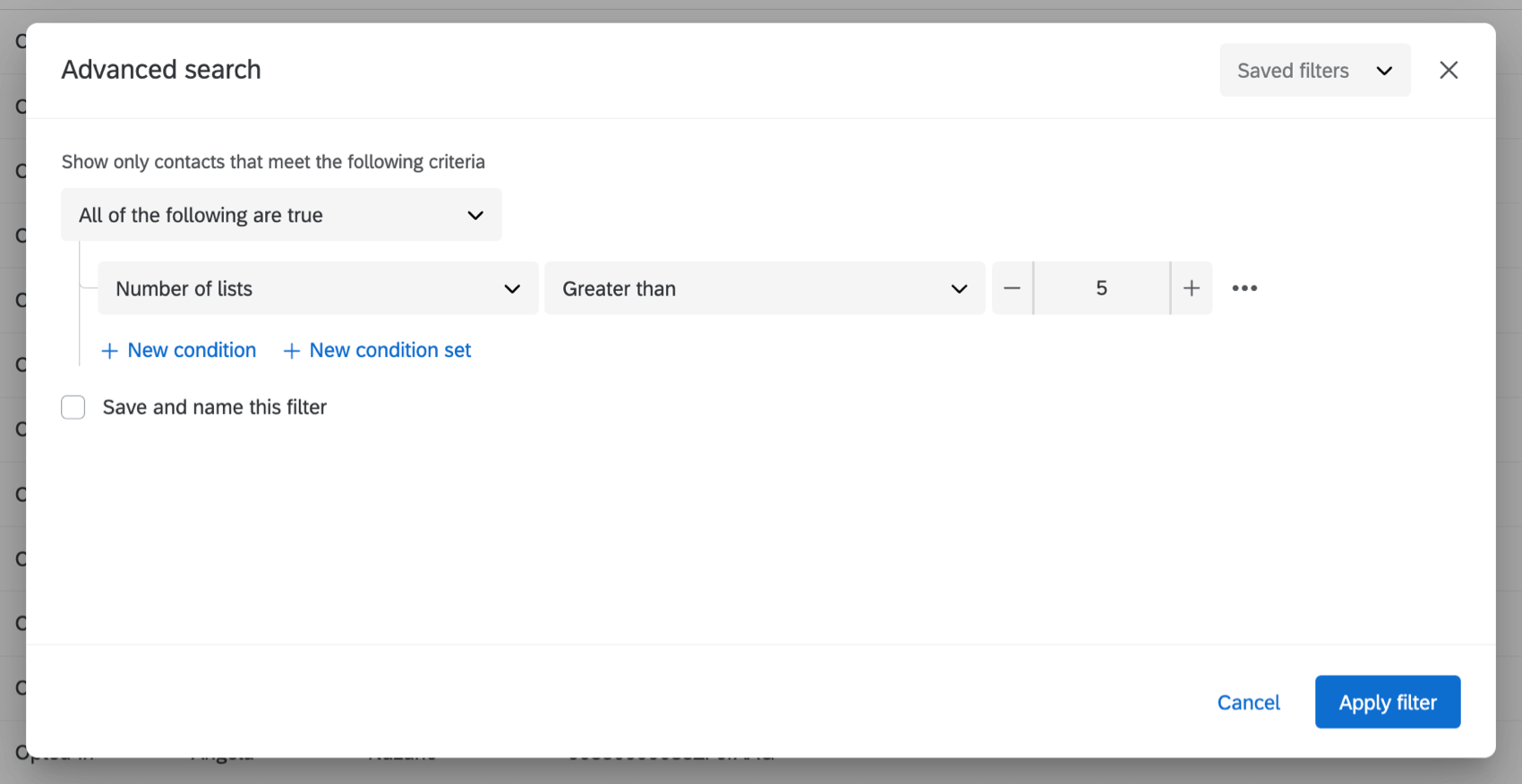Check the Save and name this filter box

coord(73,407)
